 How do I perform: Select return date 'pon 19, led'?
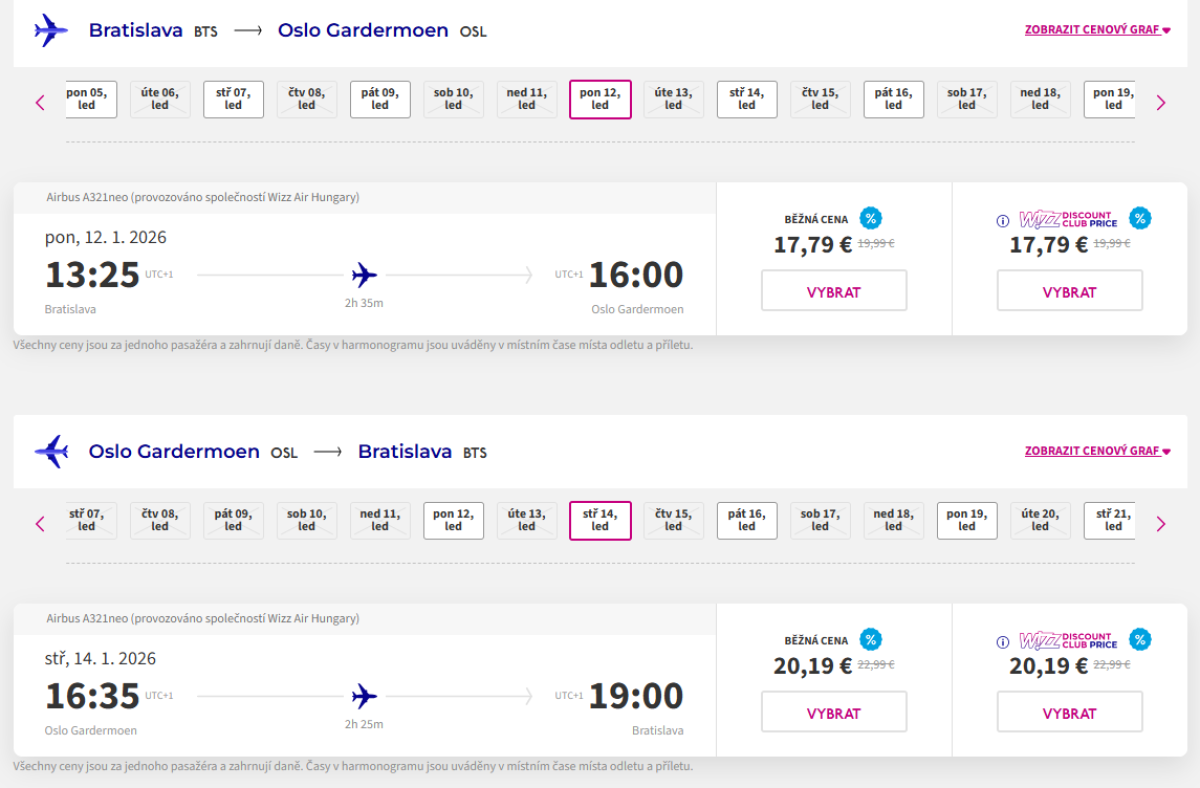click(967, 520)
